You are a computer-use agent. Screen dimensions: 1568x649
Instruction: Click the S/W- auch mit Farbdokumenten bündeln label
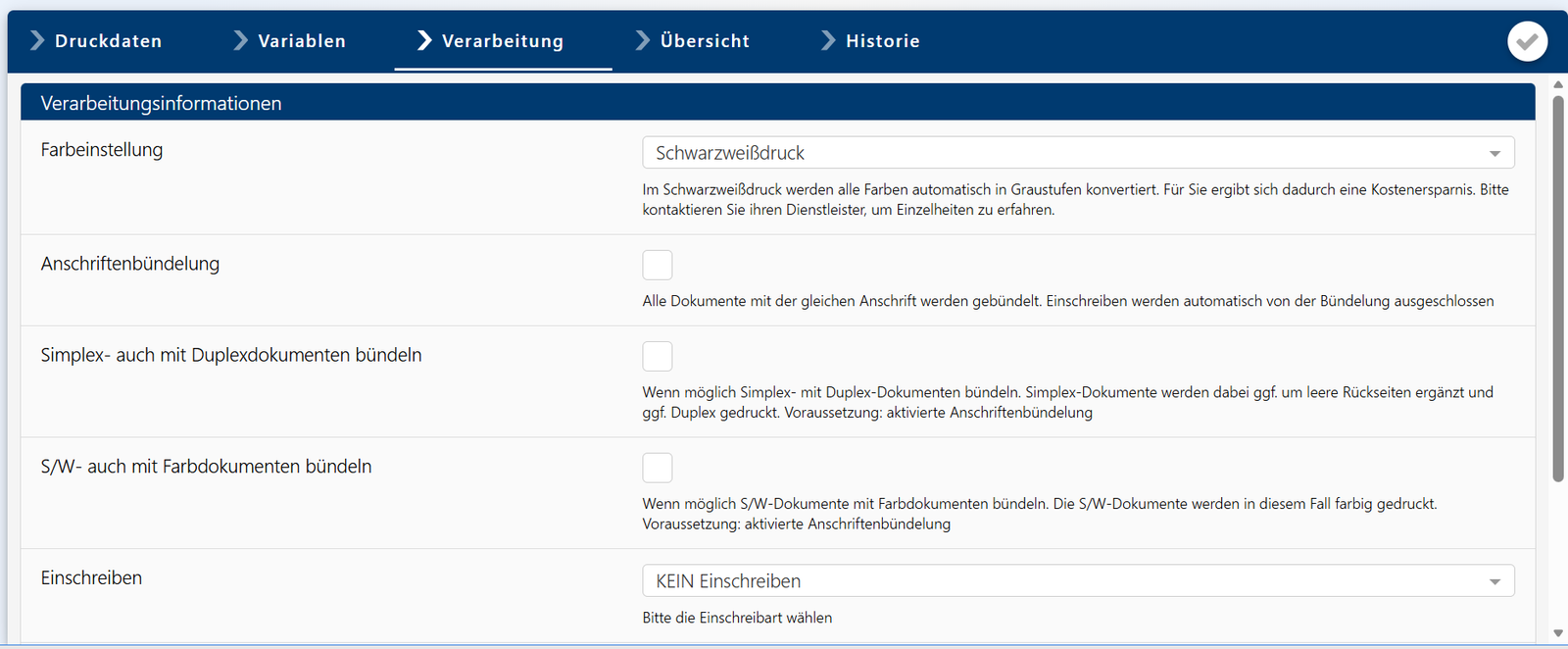(x=207, y=467)
